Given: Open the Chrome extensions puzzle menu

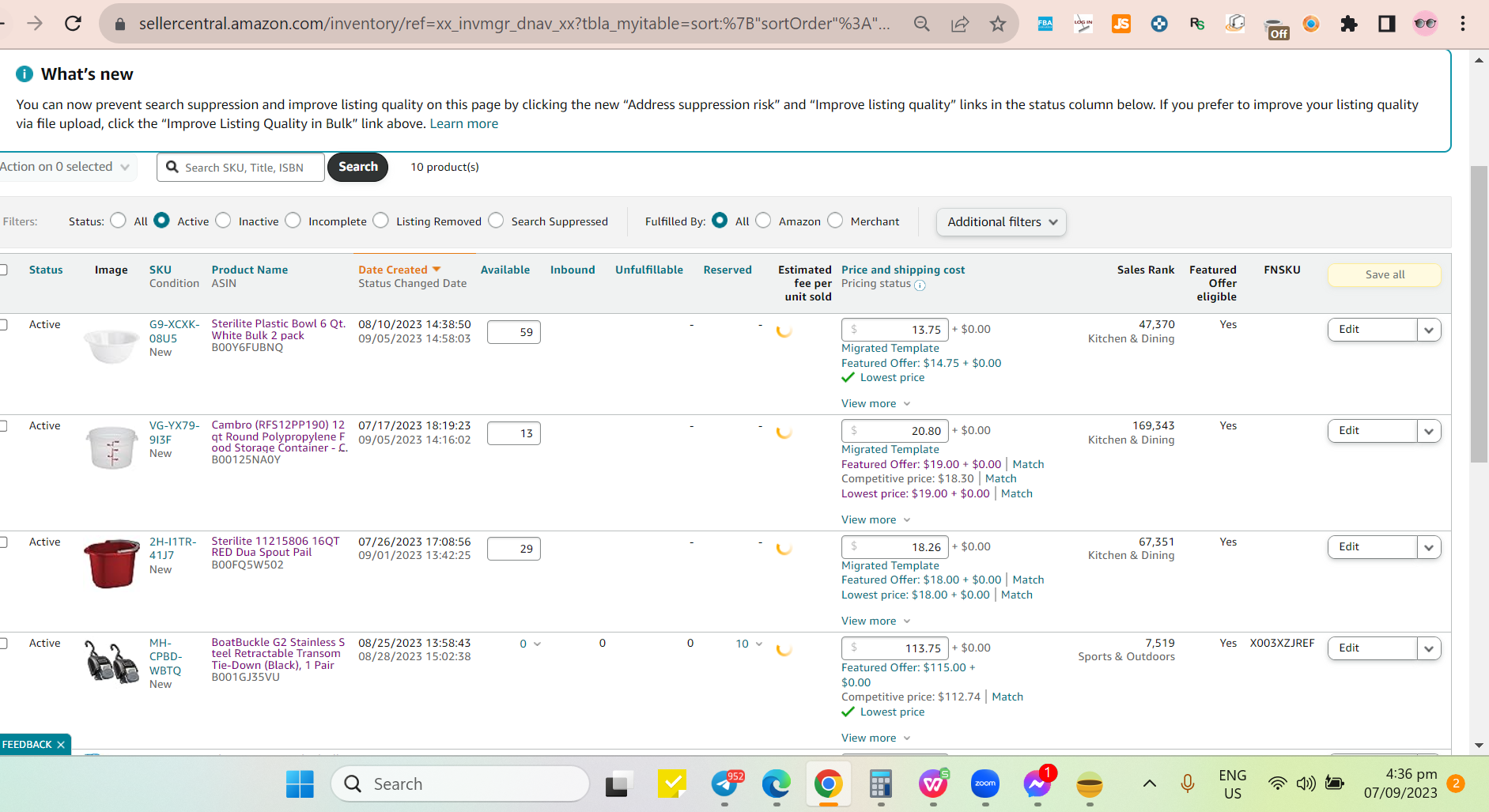Looking at the screenshot, I should (x=1349, y=24).
